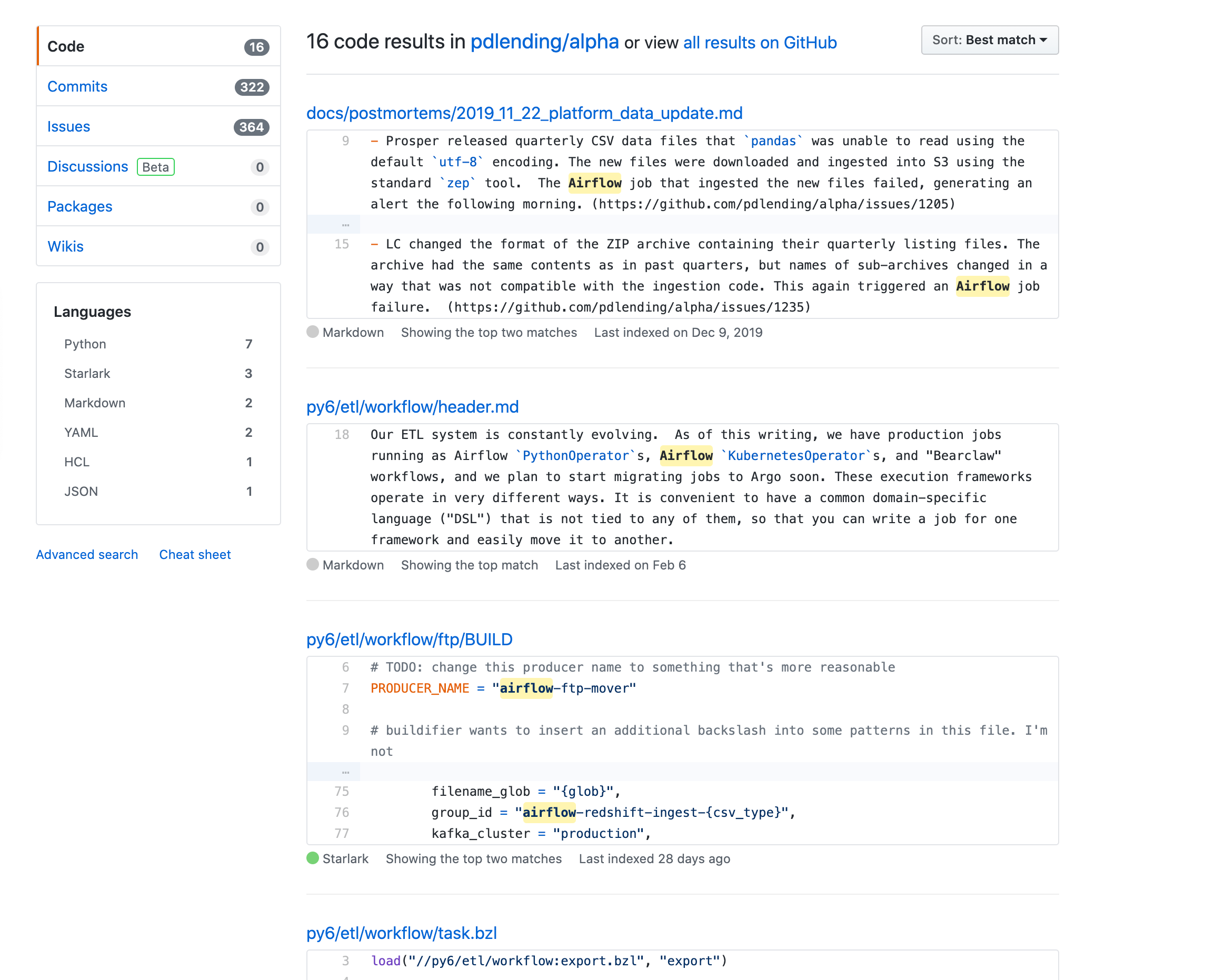Click the green Starlark language dot

[x=313, y=858]
